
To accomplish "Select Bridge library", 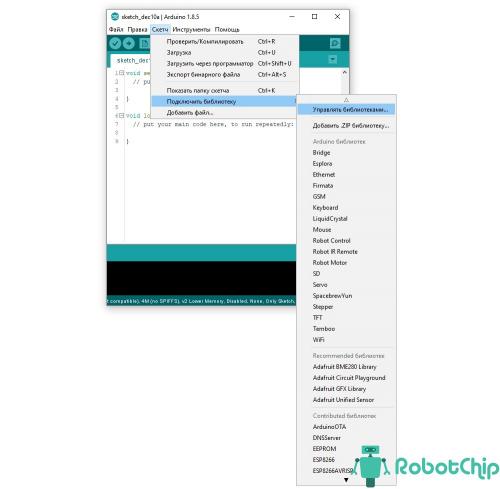I will point(346,153).
